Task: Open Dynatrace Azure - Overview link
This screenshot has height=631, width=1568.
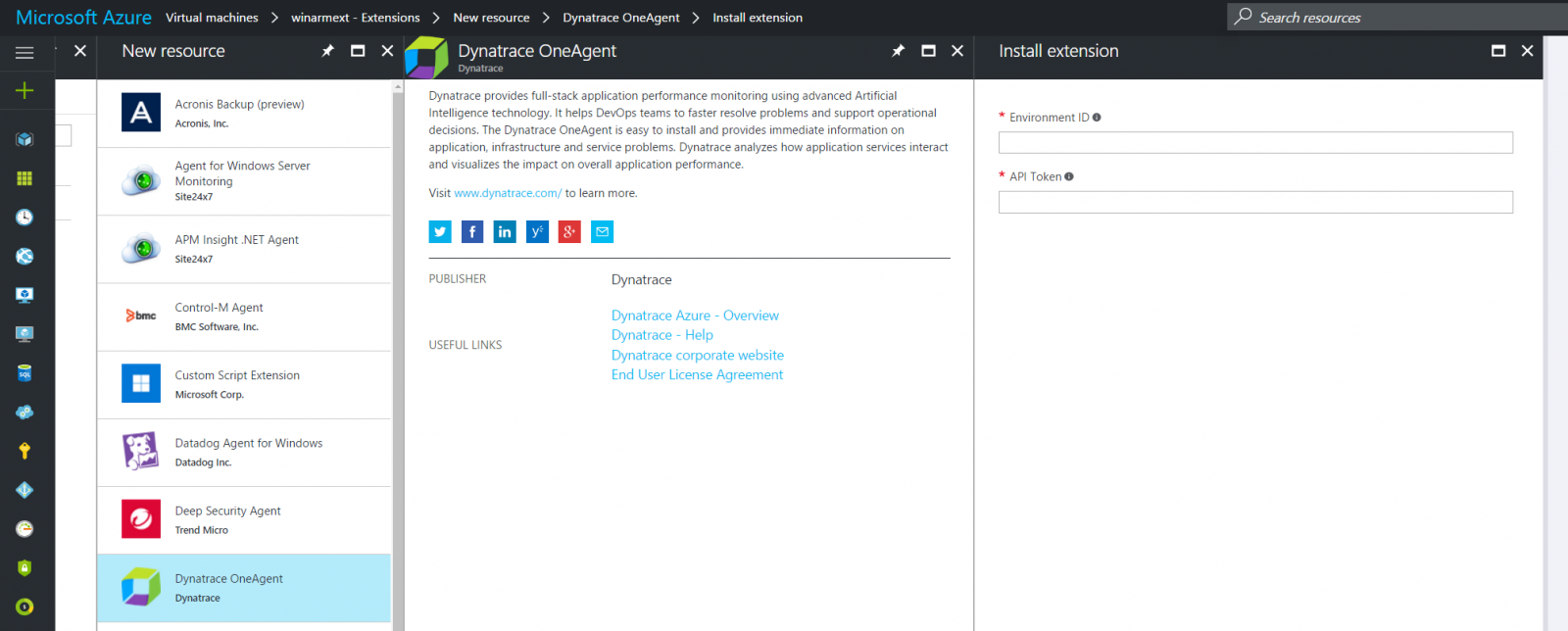Action: [695, 315]
